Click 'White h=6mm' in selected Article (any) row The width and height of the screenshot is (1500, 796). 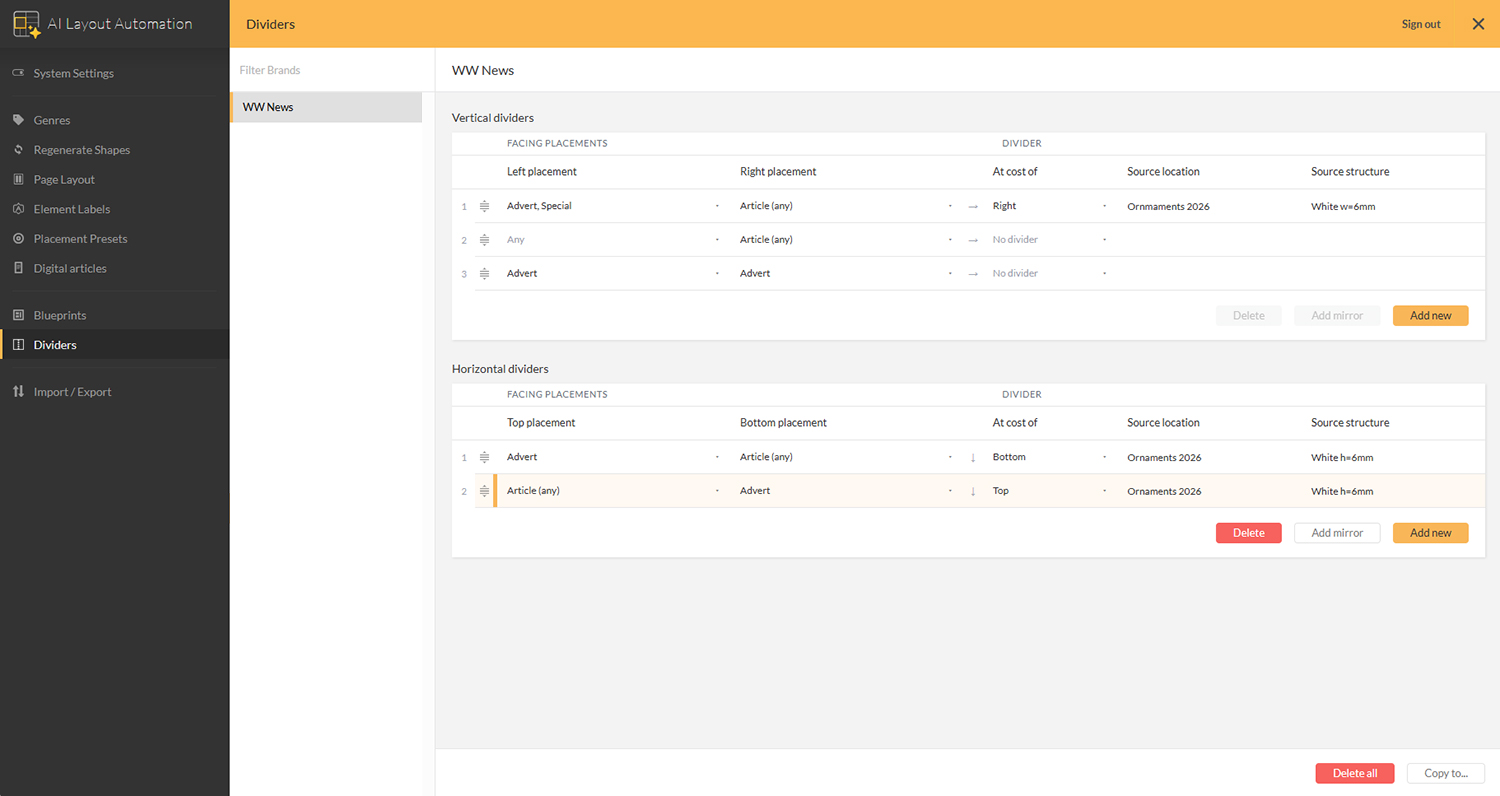pyautogui.click(x=1342, y=492)
